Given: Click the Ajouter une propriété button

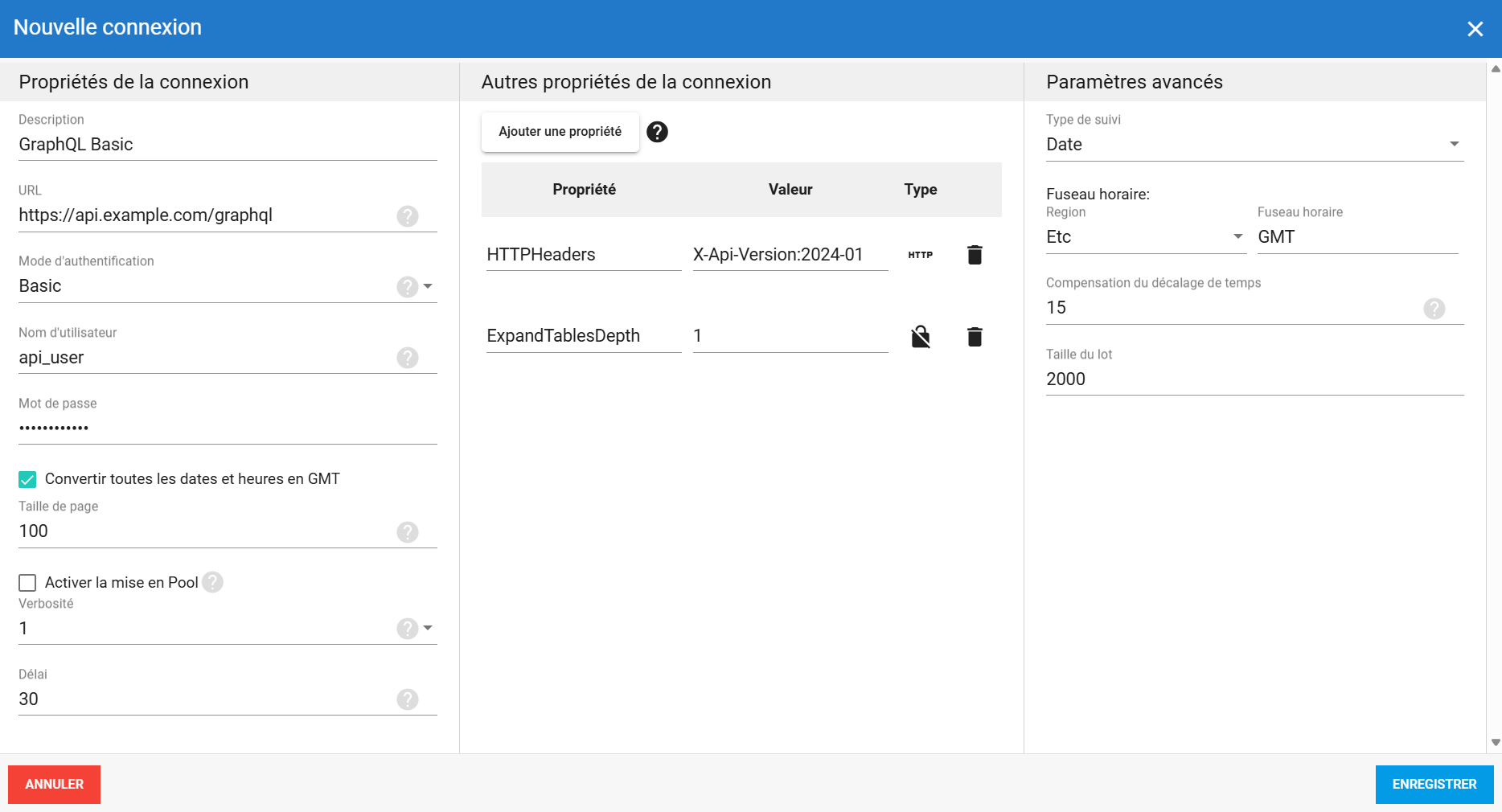Looking at the screenshot, I should click(560, 132).
